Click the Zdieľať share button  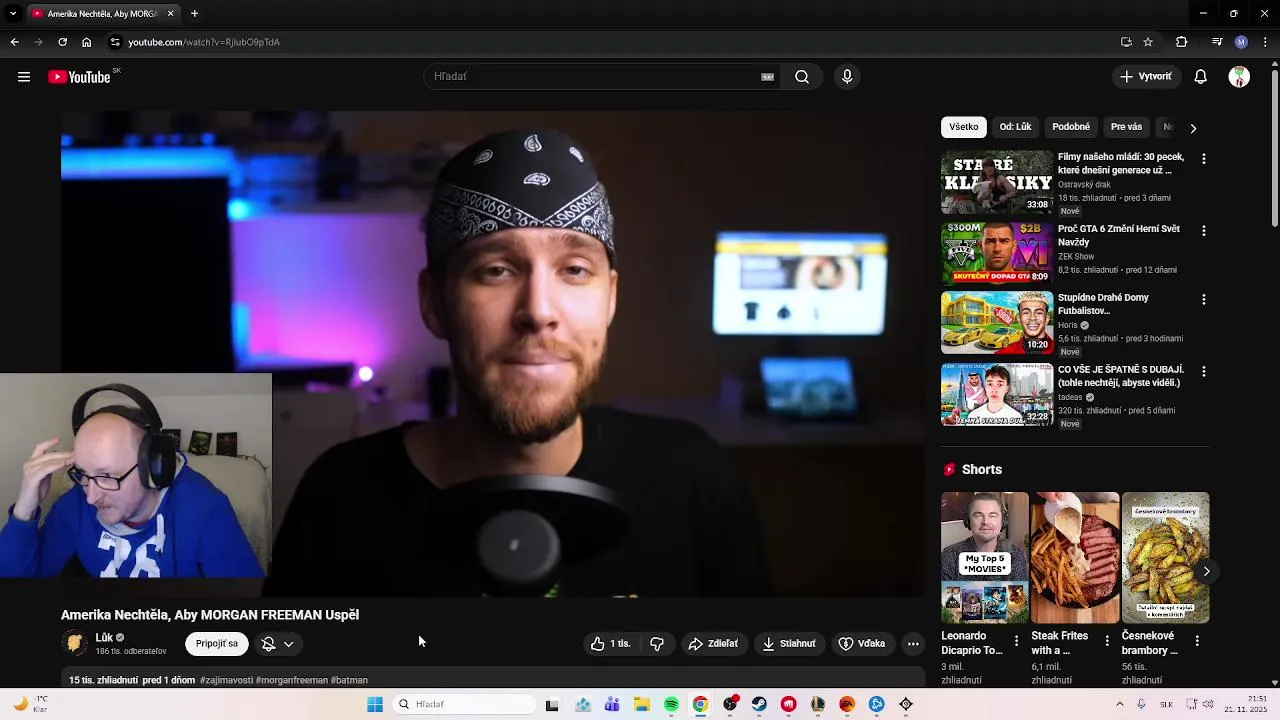713,644
